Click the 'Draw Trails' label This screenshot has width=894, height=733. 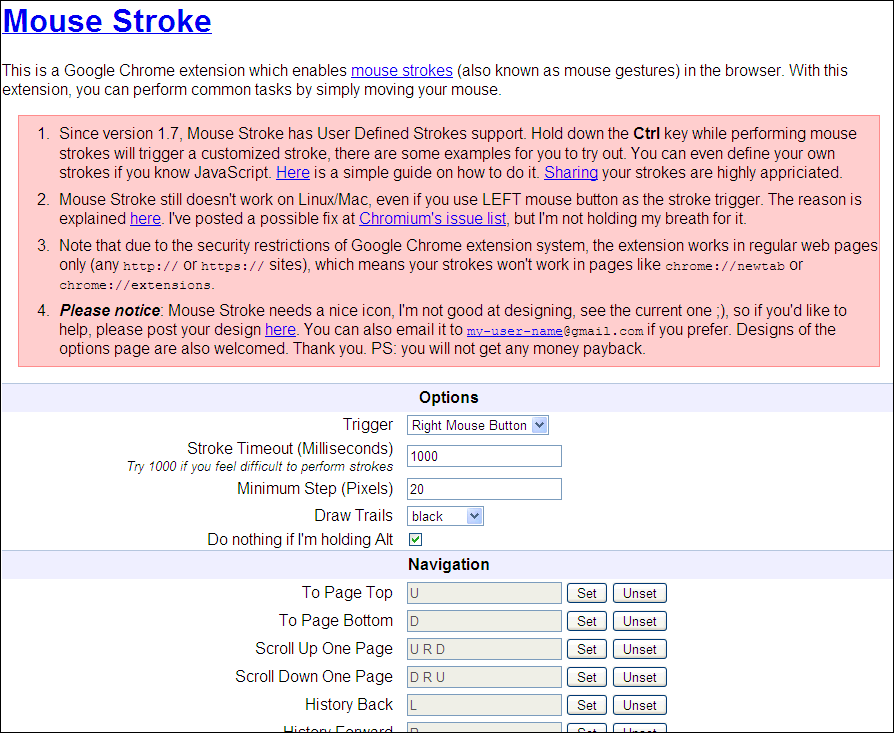pyautogui.click(x=353, y=515)
